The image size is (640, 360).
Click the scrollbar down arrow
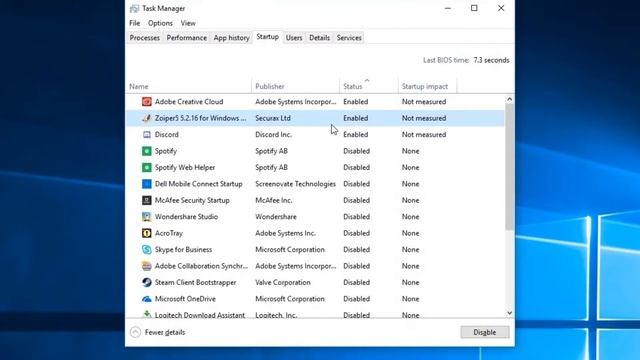509,313
